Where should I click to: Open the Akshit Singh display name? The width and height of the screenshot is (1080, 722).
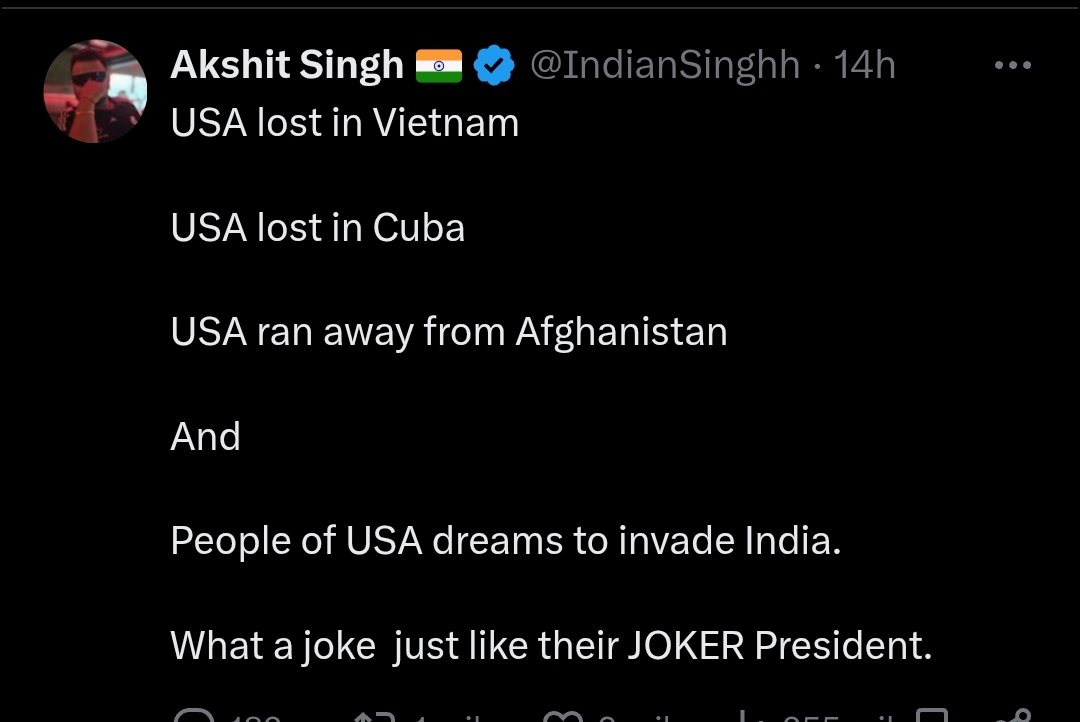point(287,66)
